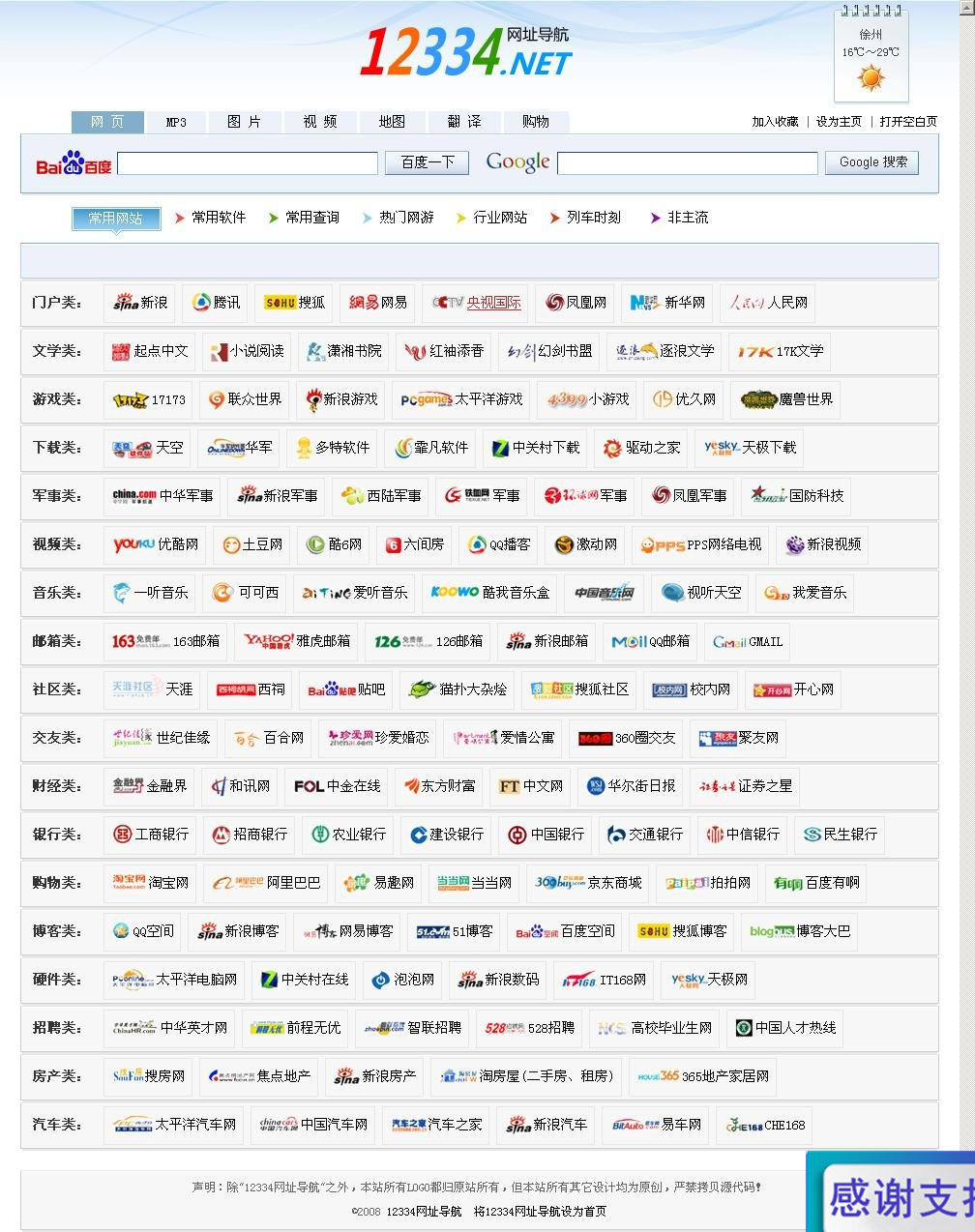
Task: Click 将12334网址导航设为首页 footer link
Action: [x=540, y=1212]
